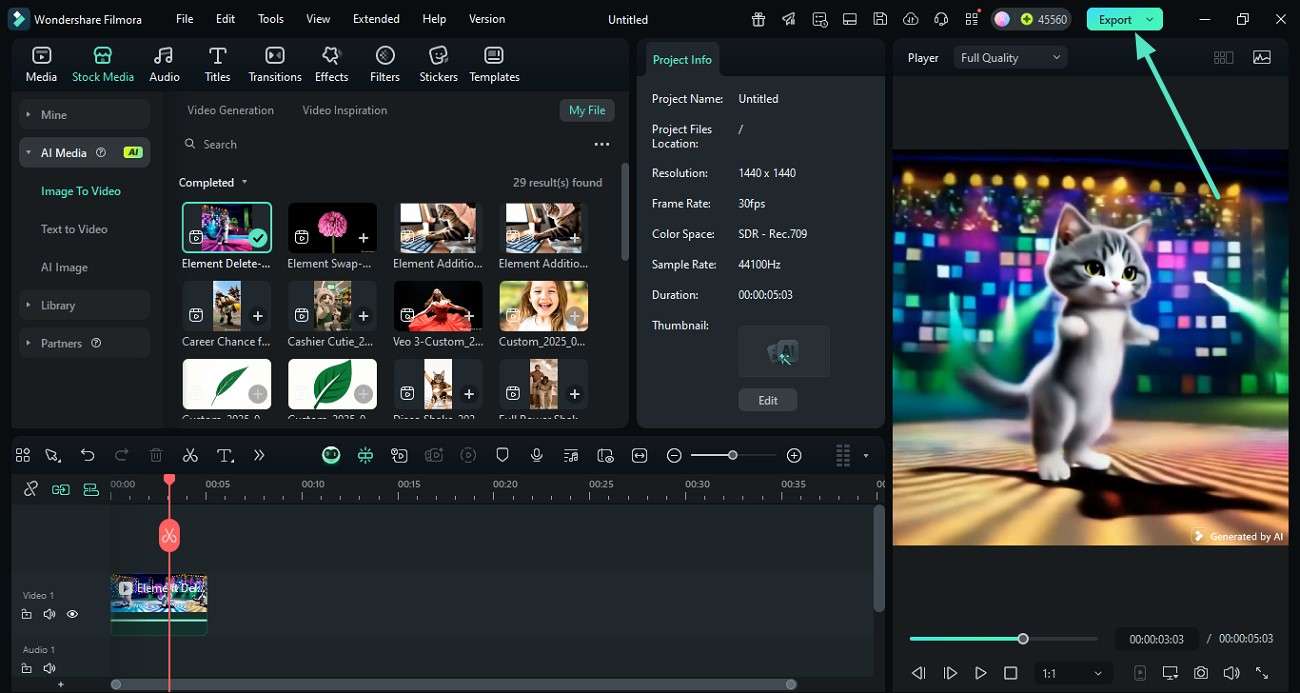Click the timeline video clip

159,604
